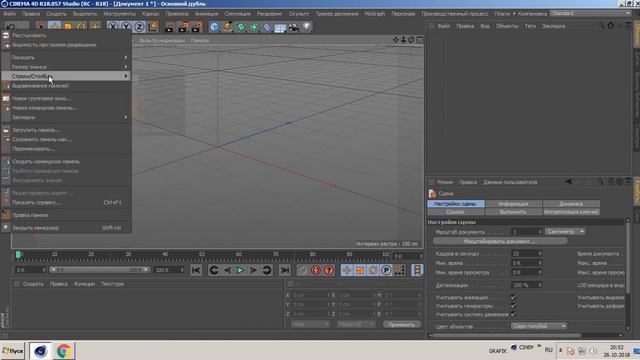The width and height of the screenshot is (640, 360).
Task: Click the red keyframe selection question icon
Action: (x=329, y=270)
